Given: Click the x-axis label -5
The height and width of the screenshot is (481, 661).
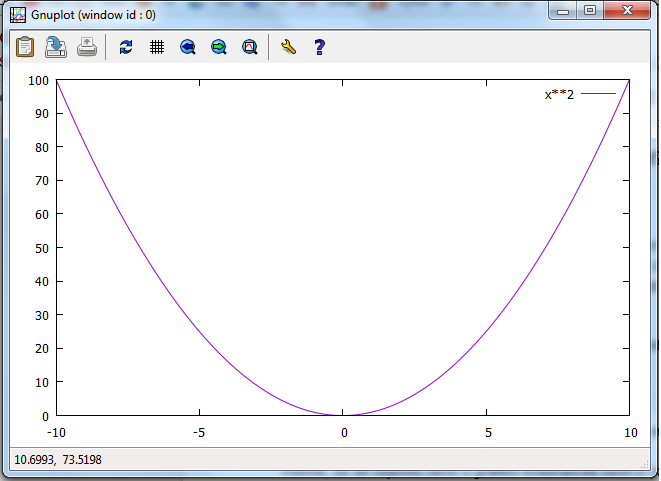Looking at the screenshot, I should tap(199, 433).
